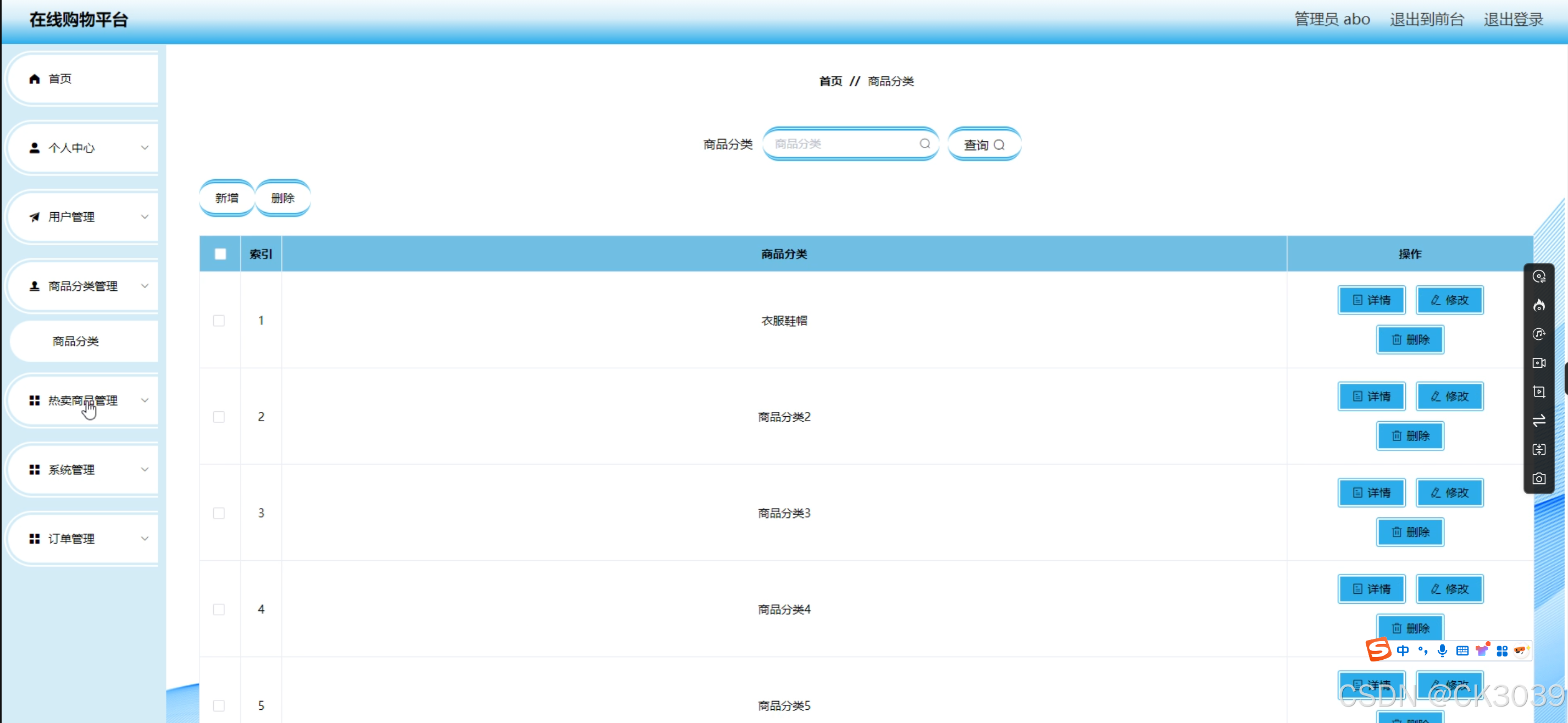Toggle the select-all checkbox in table header

tap(220, 254)
